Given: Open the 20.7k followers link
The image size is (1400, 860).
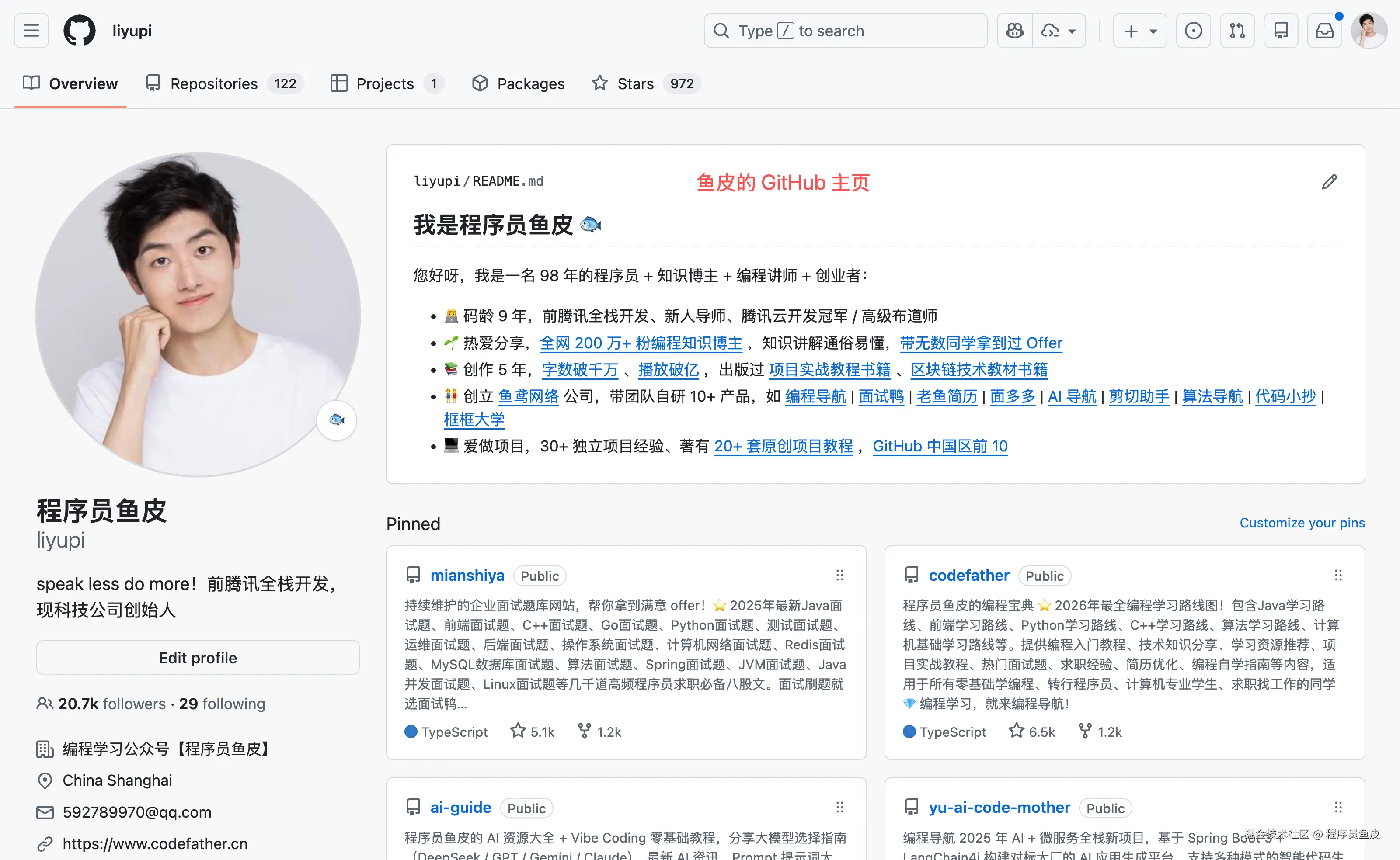Looking at the screenshot, I should click(111, 704).
